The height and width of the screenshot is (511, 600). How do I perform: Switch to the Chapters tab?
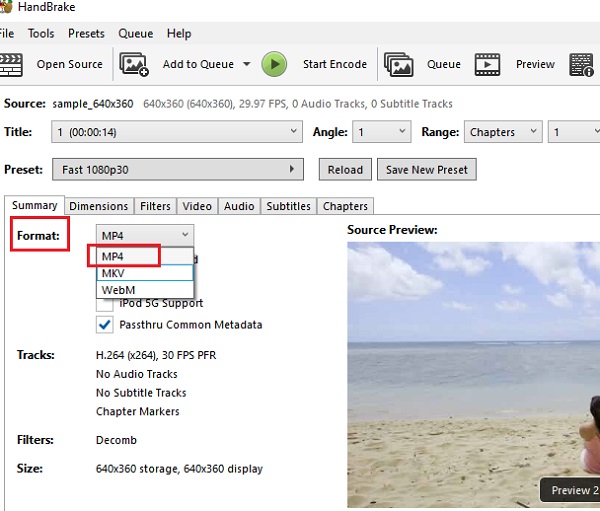[x=345, y=206]
